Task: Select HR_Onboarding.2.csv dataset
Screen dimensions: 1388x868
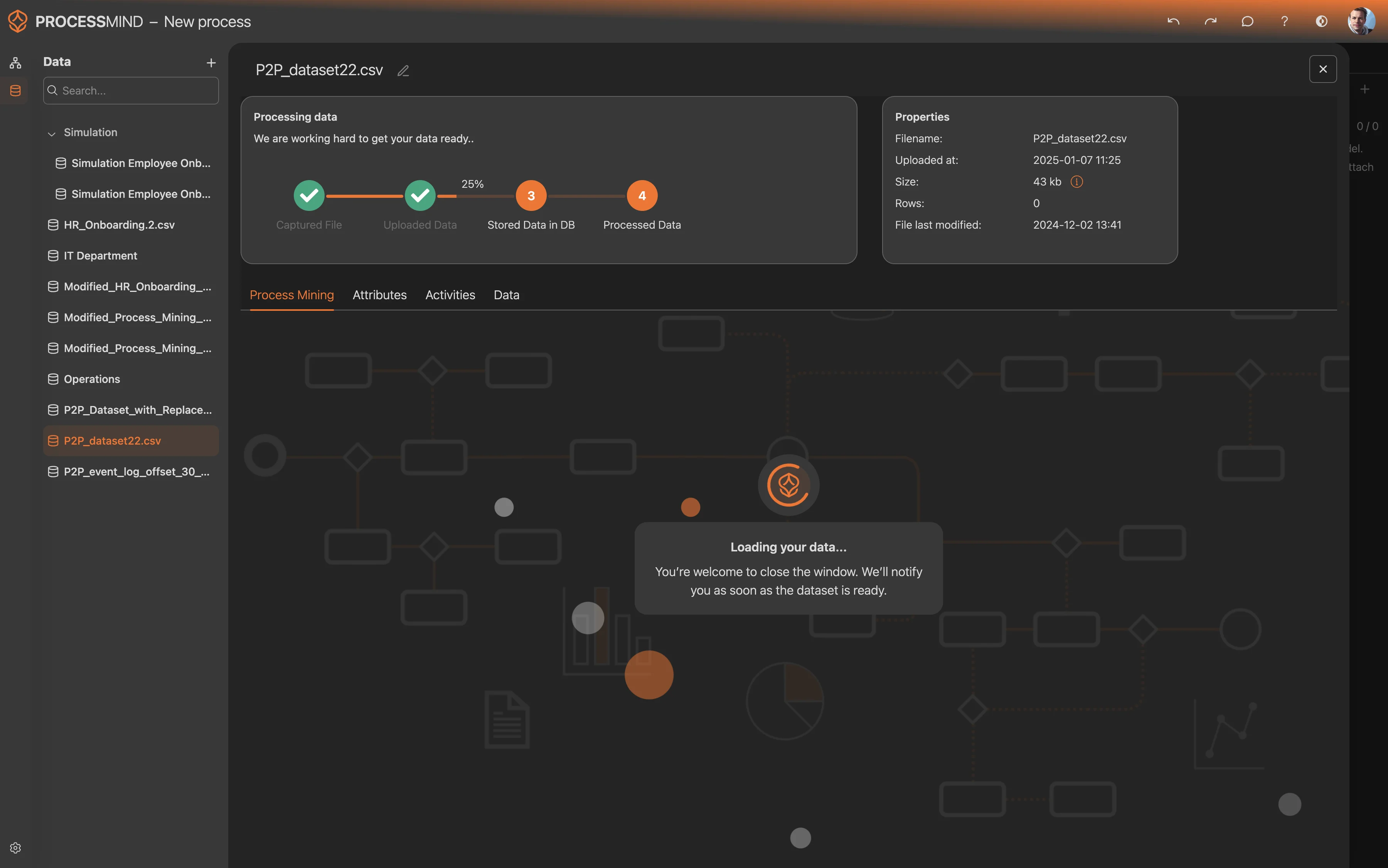Action: click(119, 225)
